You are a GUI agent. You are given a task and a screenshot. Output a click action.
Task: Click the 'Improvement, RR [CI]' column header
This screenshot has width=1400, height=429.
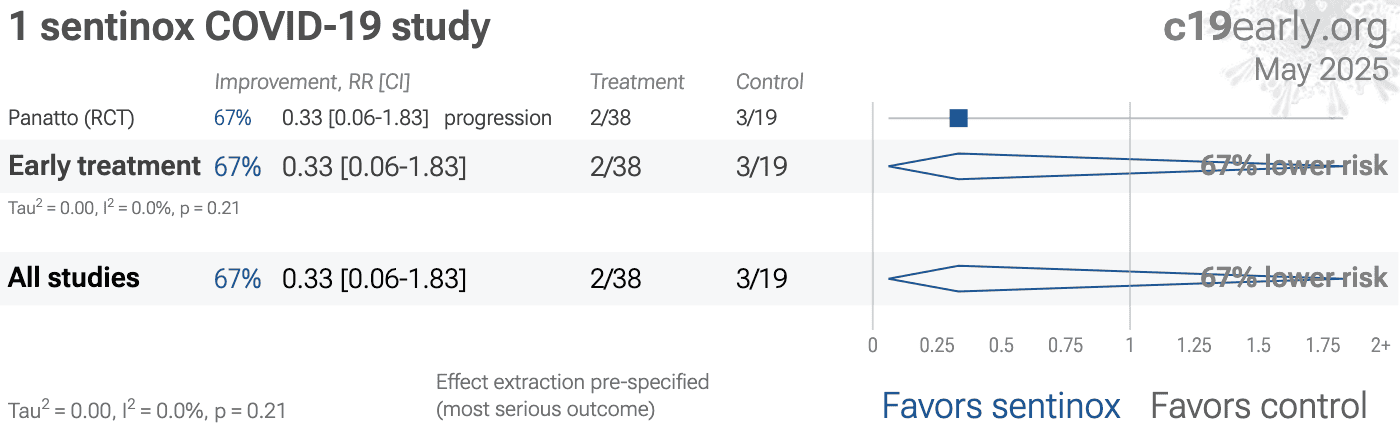pos(312,82)
